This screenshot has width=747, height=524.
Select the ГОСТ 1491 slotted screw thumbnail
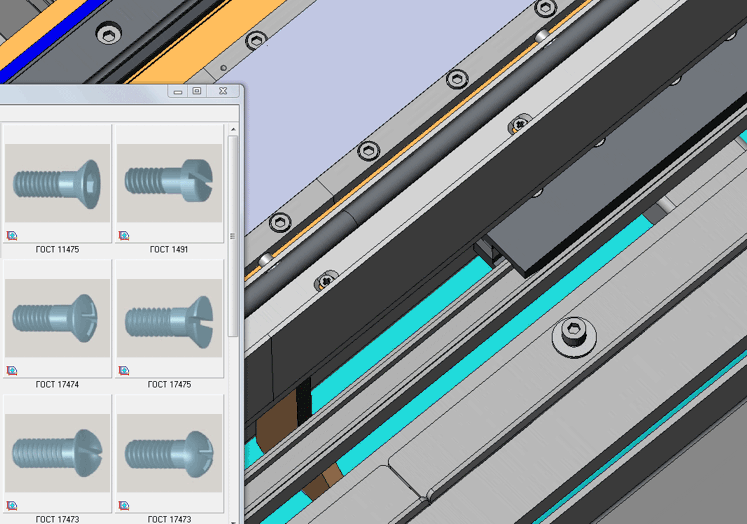click(x=169, y=184)
